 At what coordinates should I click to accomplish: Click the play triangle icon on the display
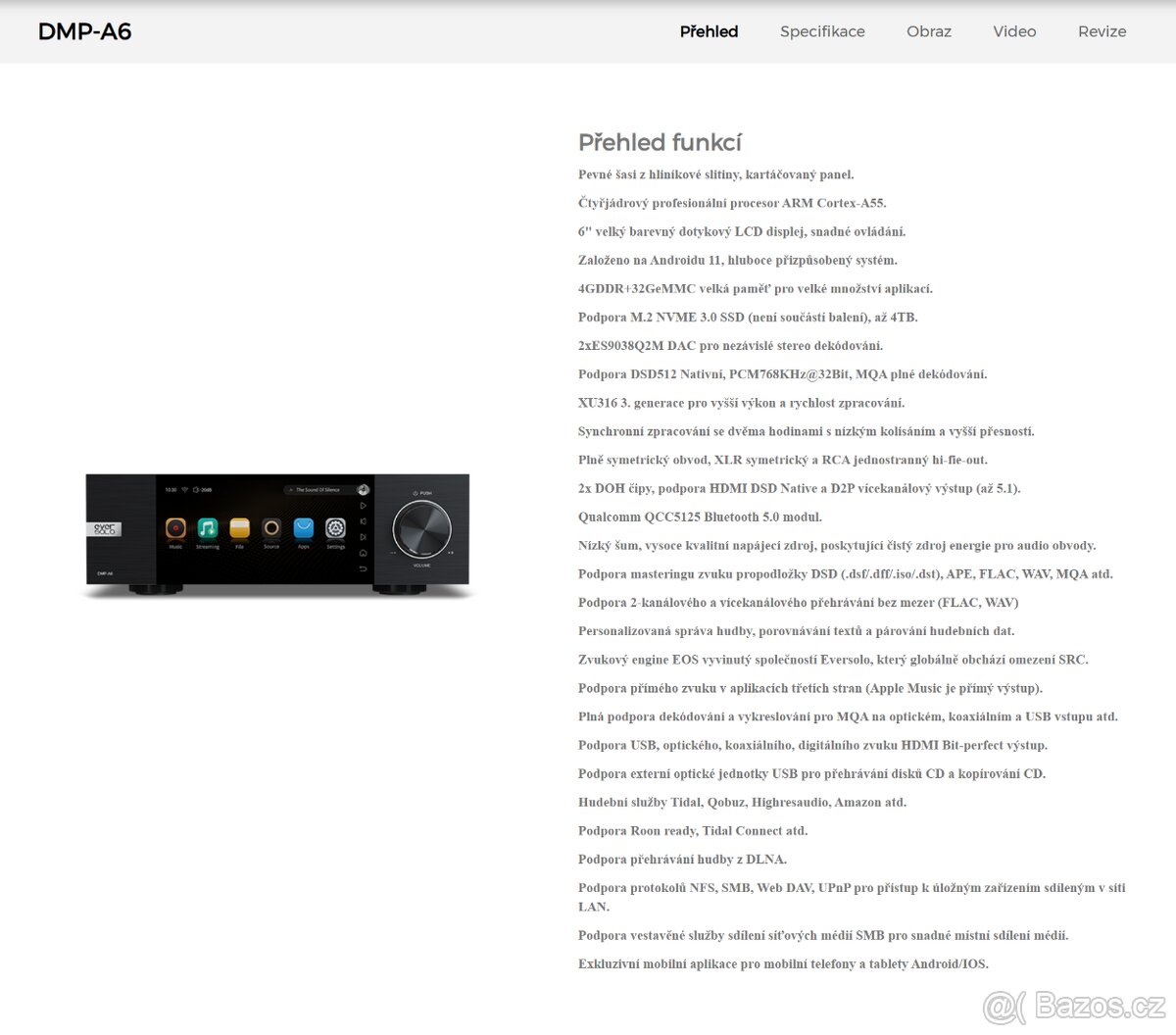(364, 506)
